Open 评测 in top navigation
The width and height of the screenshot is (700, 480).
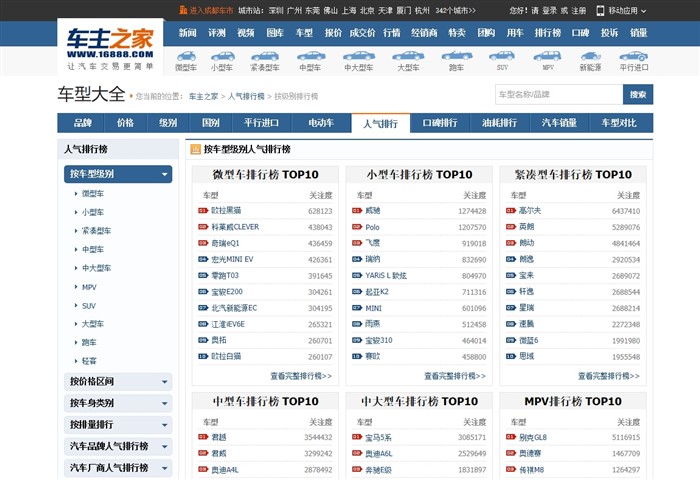click(x=217, y=33)
